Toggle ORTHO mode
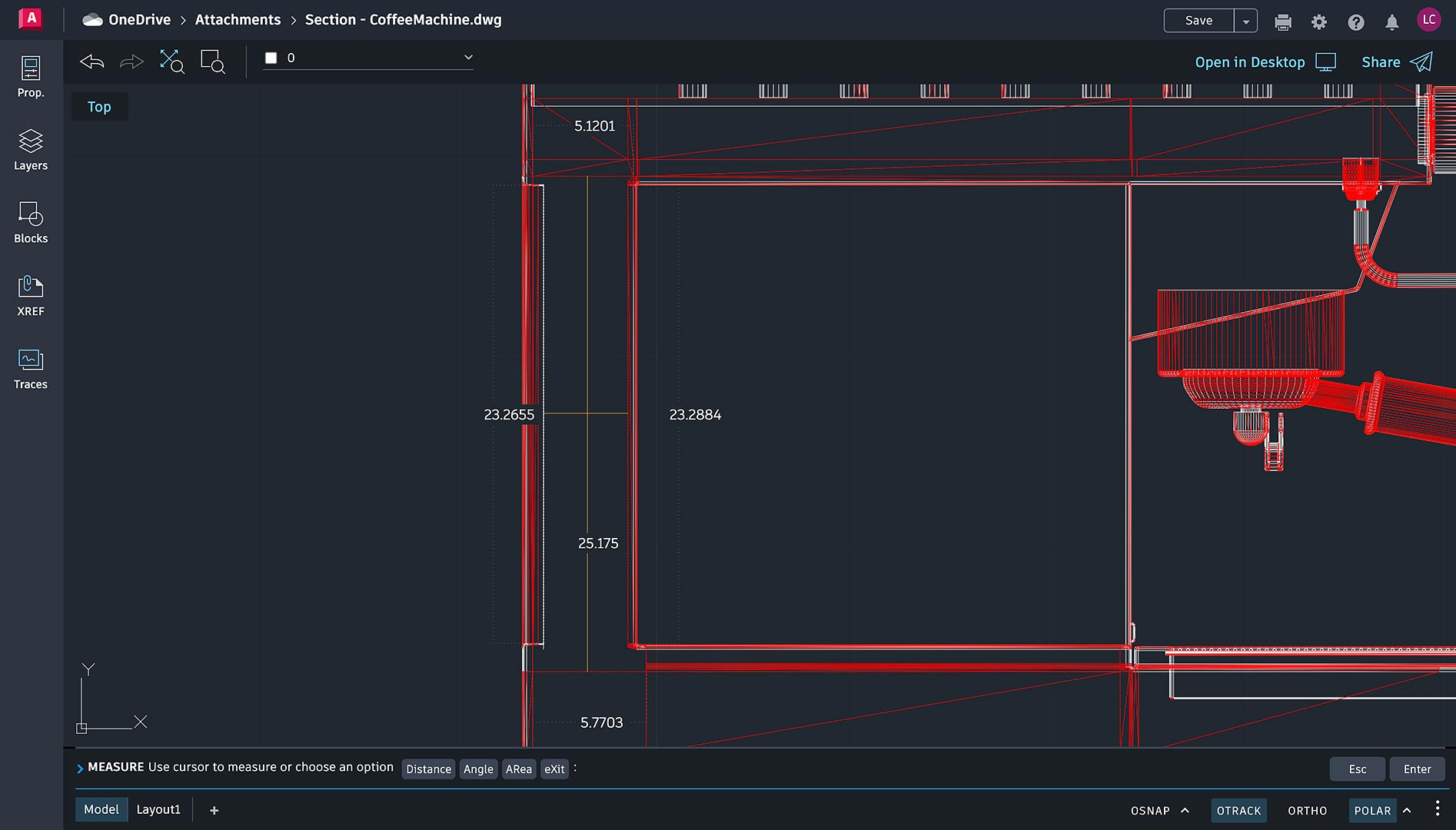The width and height of the screenshot is (1456, 830). pos(1307,810)
